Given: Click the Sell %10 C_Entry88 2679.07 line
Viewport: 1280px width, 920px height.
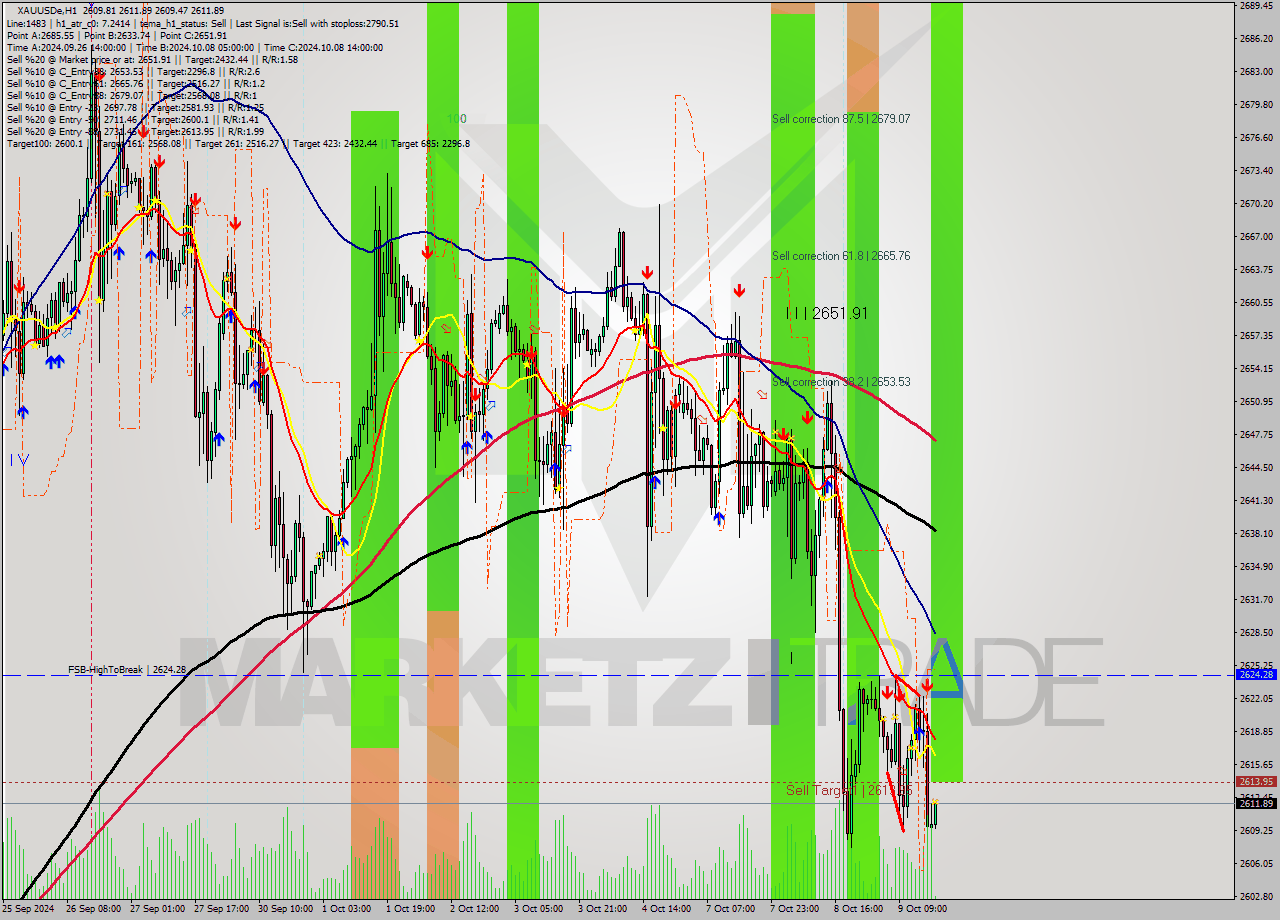Looking at the screenshot, I should click(x=131, y=95).
